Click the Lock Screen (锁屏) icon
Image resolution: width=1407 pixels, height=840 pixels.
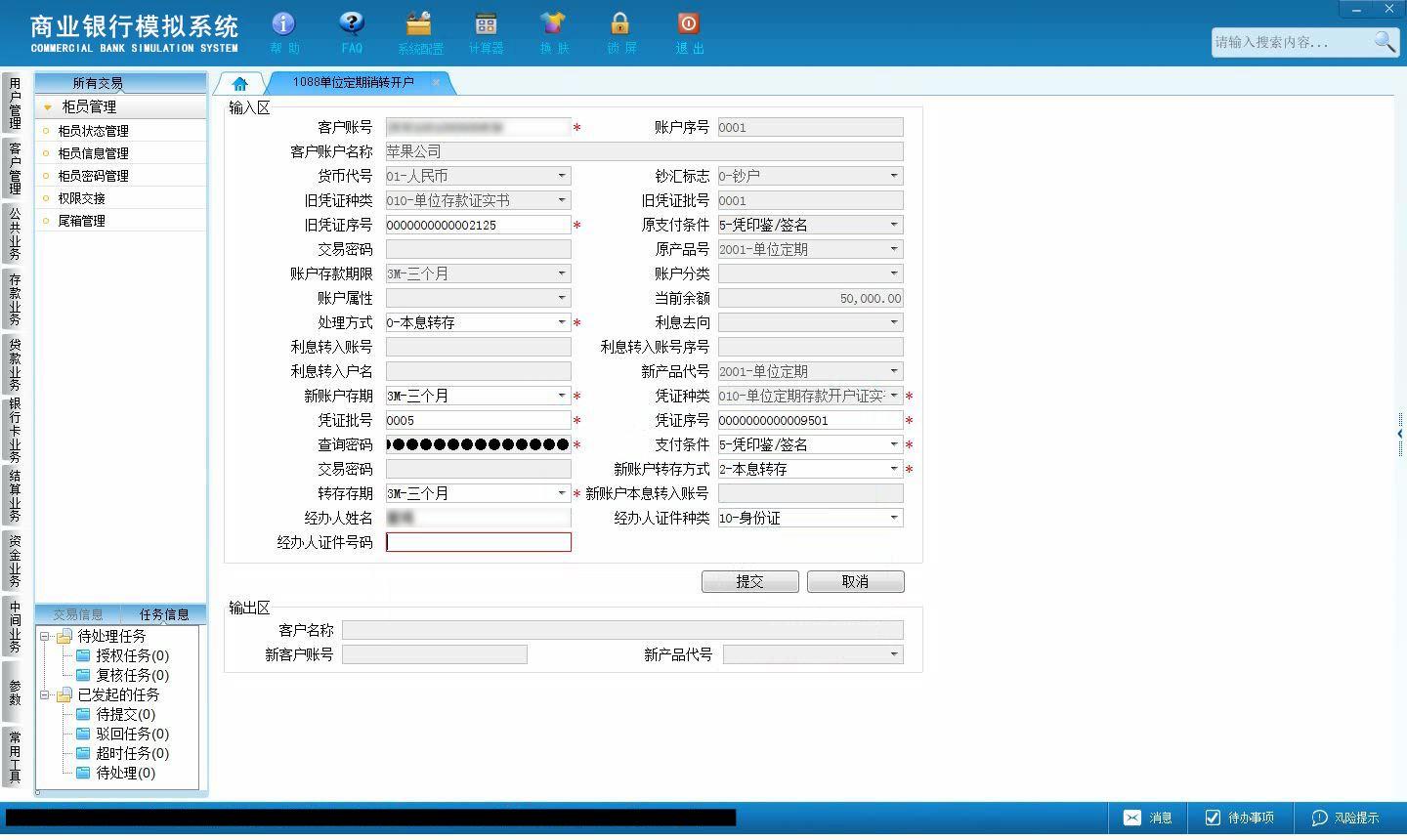[x=620, y=32]
